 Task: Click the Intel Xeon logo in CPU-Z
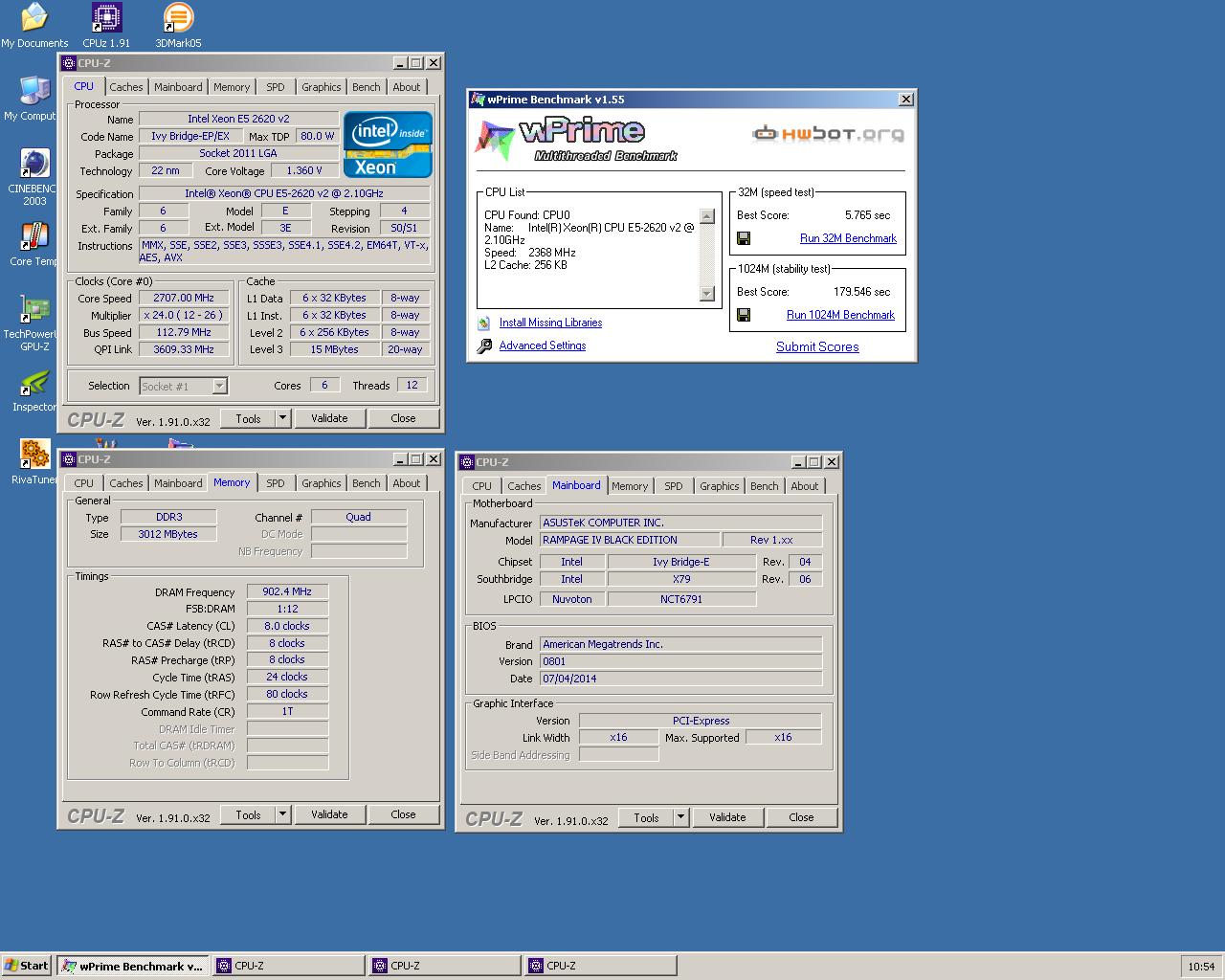point(388,145)
